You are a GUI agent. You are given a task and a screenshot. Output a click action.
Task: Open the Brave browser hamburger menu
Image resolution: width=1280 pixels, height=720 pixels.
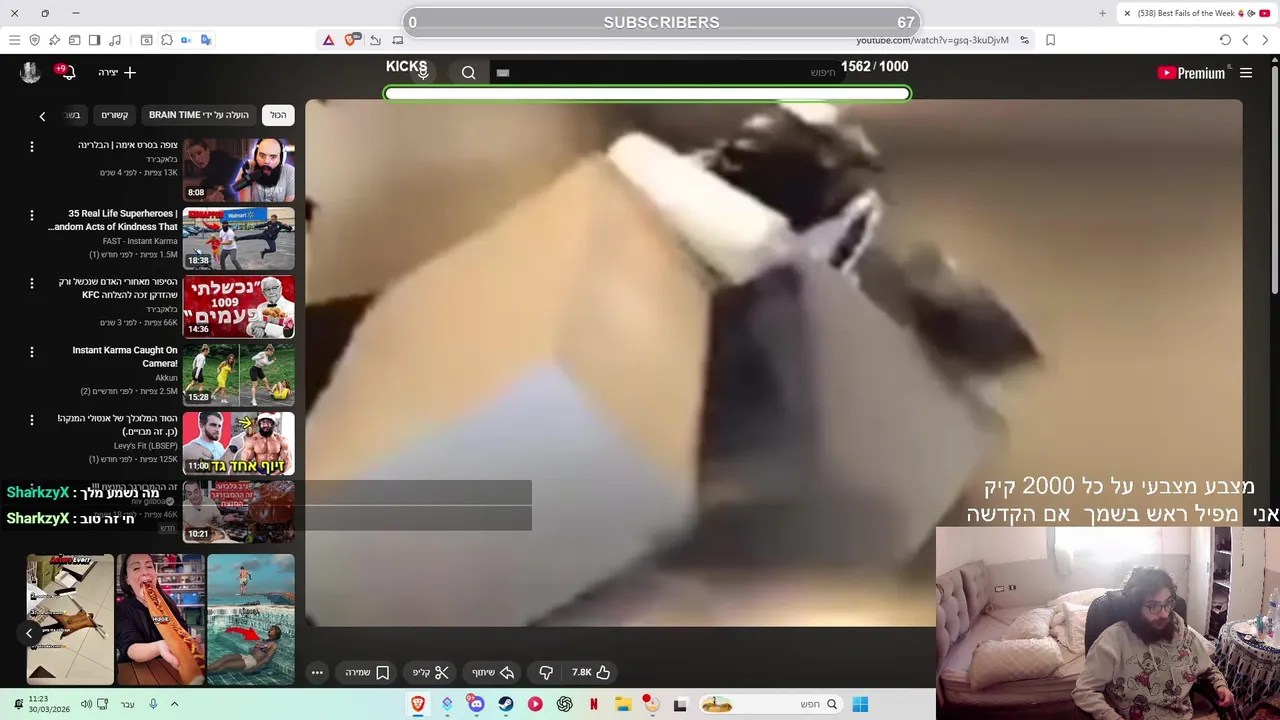pos(14,40)
